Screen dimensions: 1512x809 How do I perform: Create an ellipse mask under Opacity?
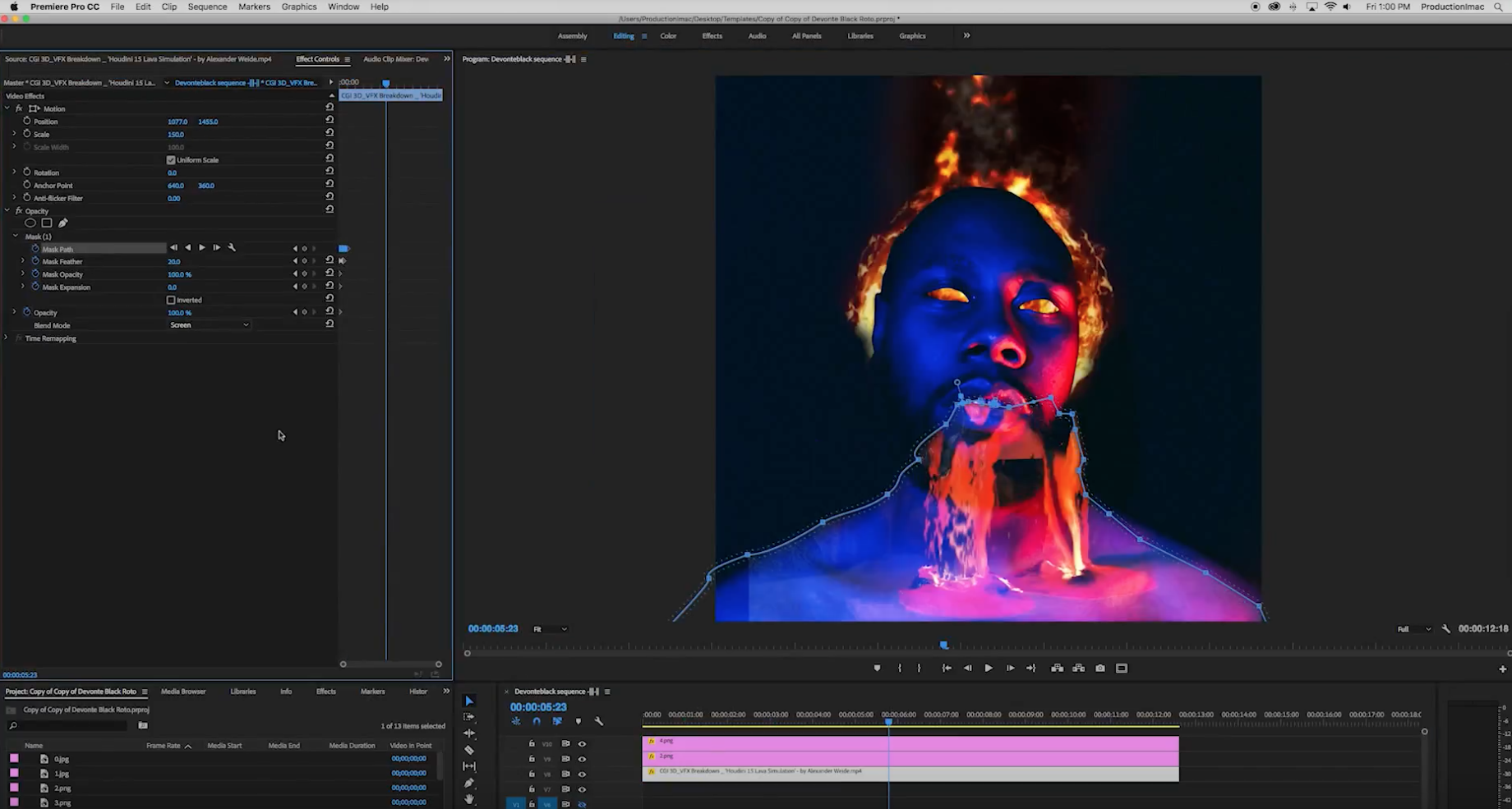click(x=30, y=223)
